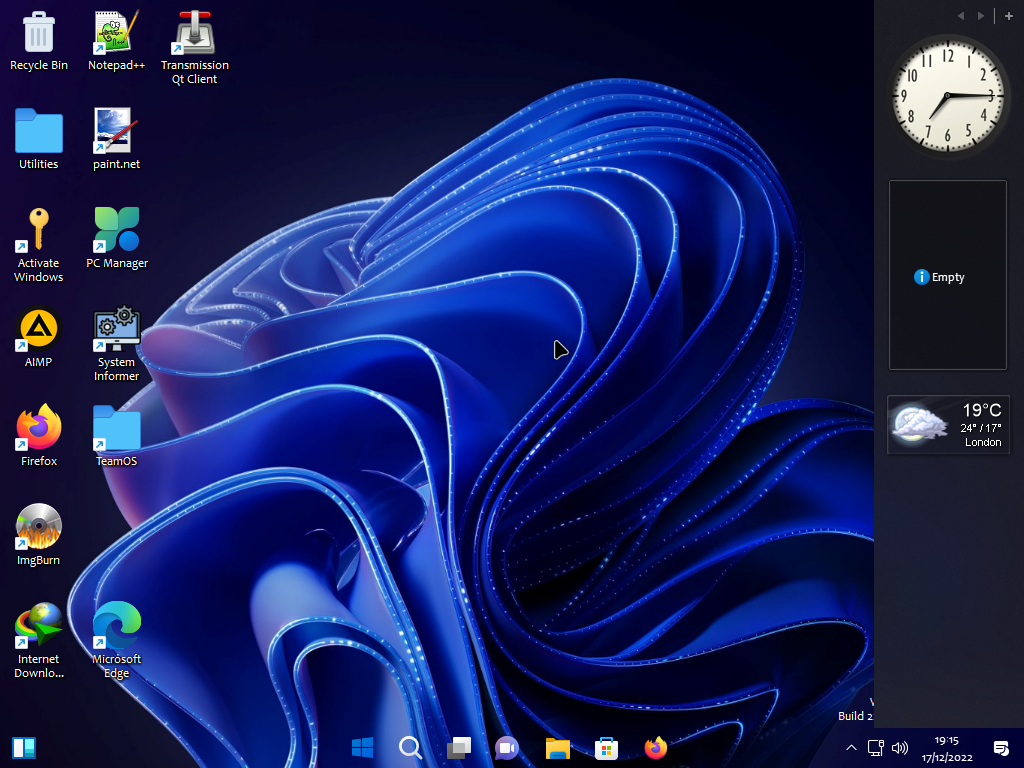1024x768 pixels.
Task: Launch ImgBurn from the desktop
Action: pos(39,528)
